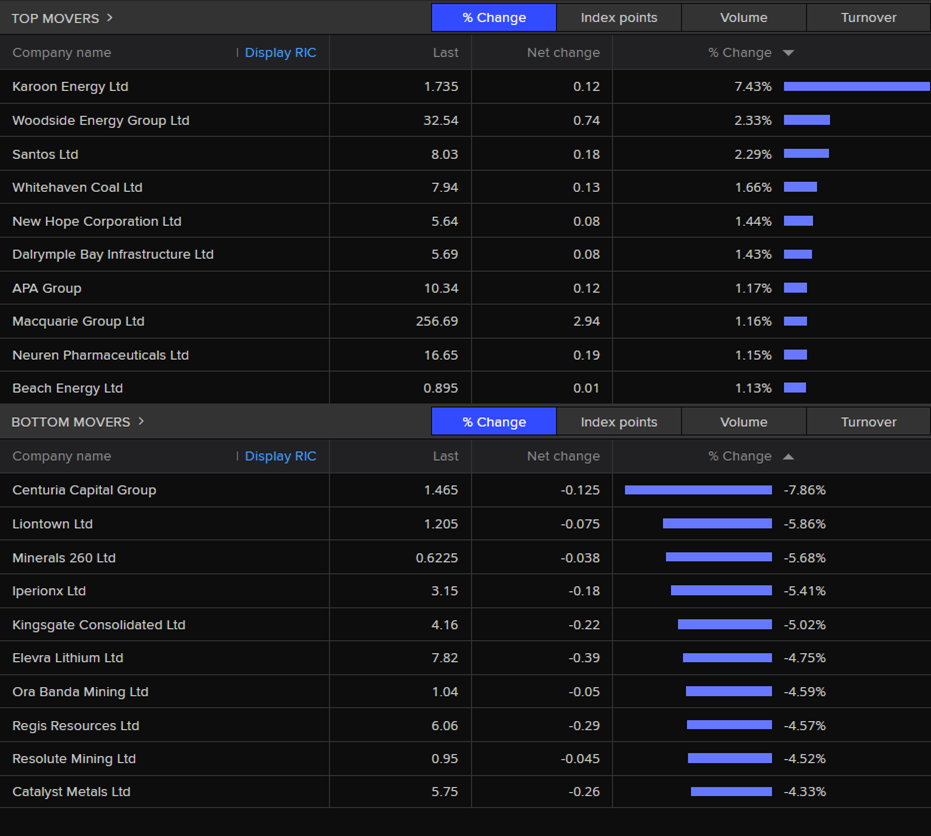Click Minerals 260 percent change bar
931x836 pixels.
pyautogui.click(x=719, y=557)
